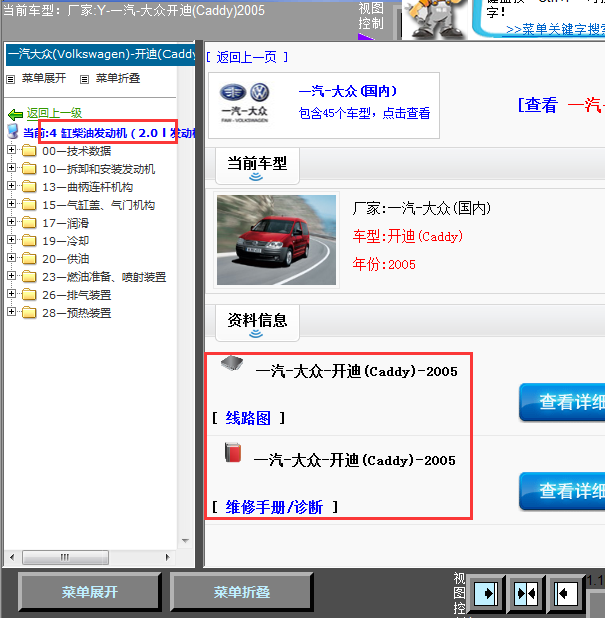Click the red book icon for repair manual
The height and width of the screenshot is (618, 605).
(233, 452)
